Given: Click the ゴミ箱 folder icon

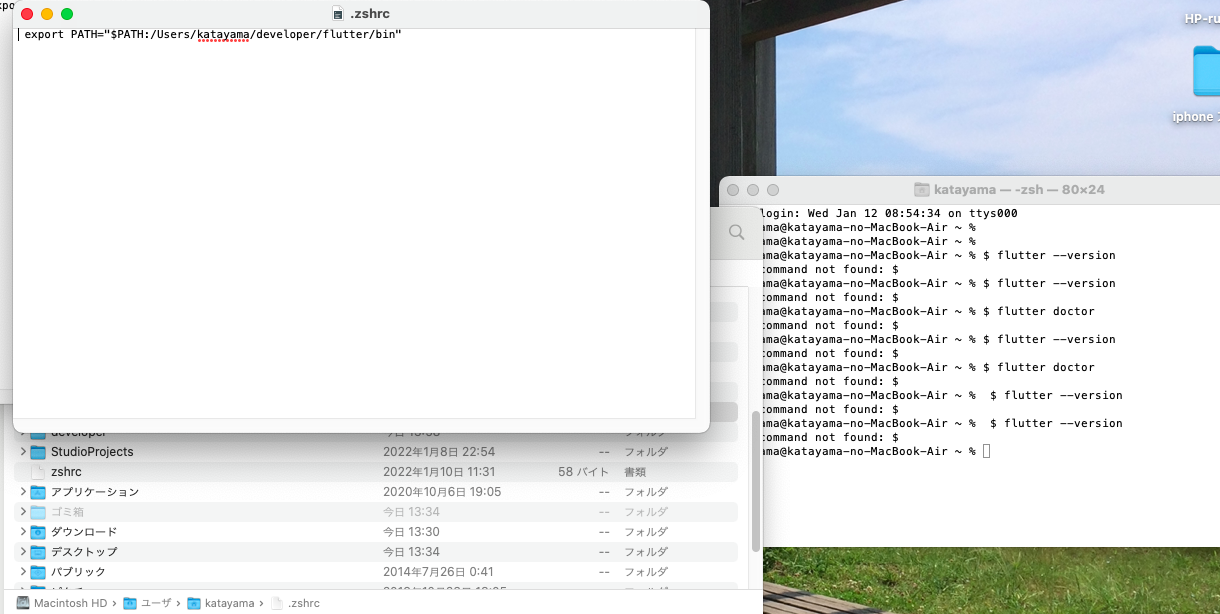Looking at the screenshot, I should 38,512.
